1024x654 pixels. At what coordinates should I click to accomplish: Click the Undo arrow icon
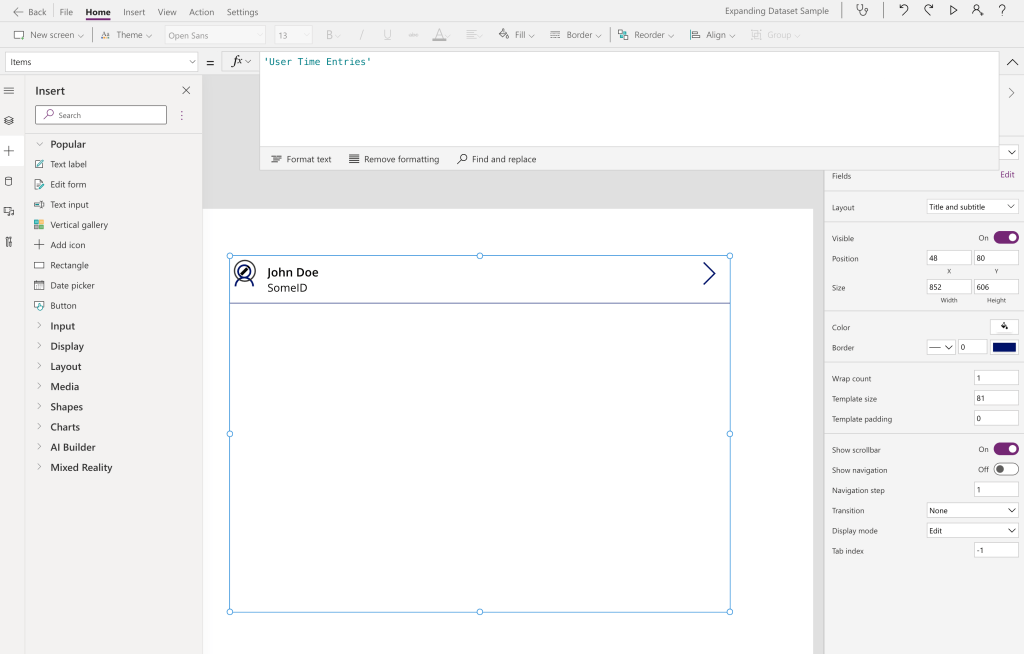904,11
